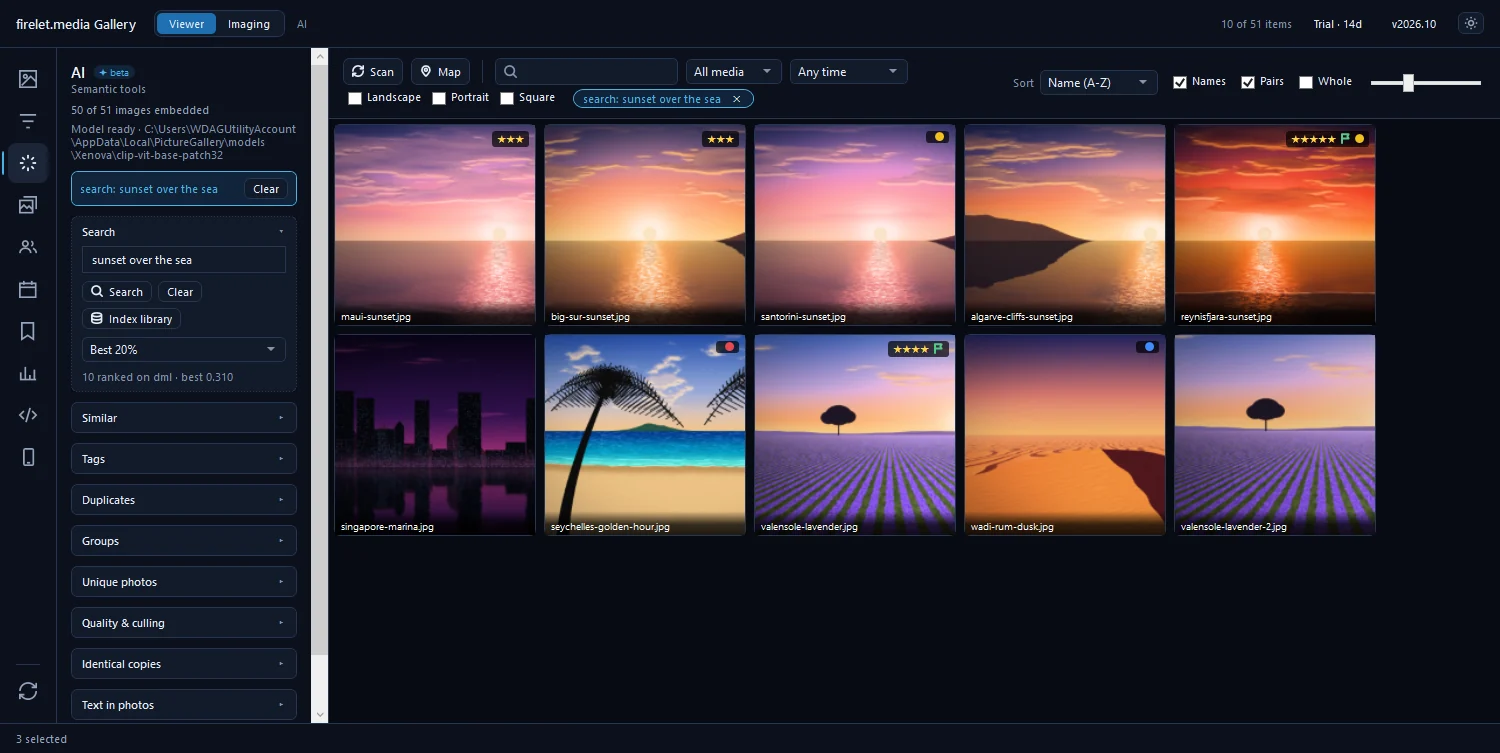Click the 'sunset over the sea' input field
The width and height of the screenshot is (1500, 753).
184,260
